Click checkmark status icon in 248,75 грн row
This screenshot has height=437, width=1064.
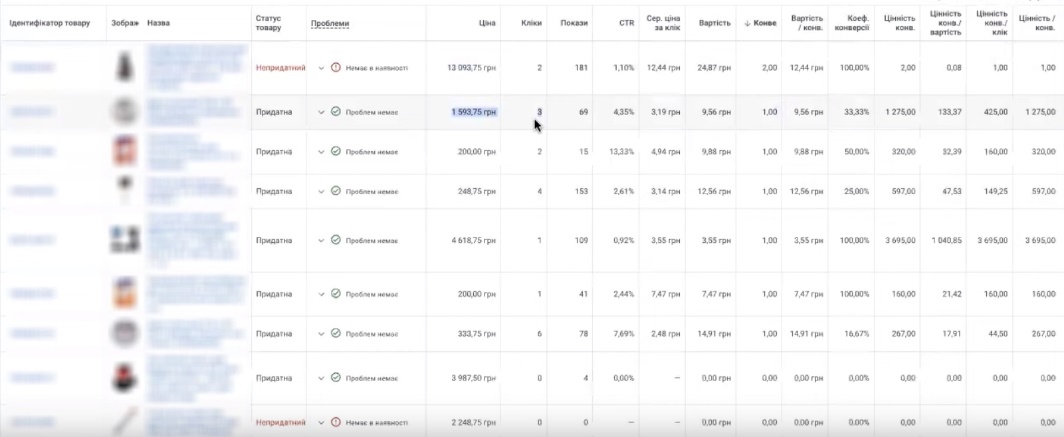point(336,191)
